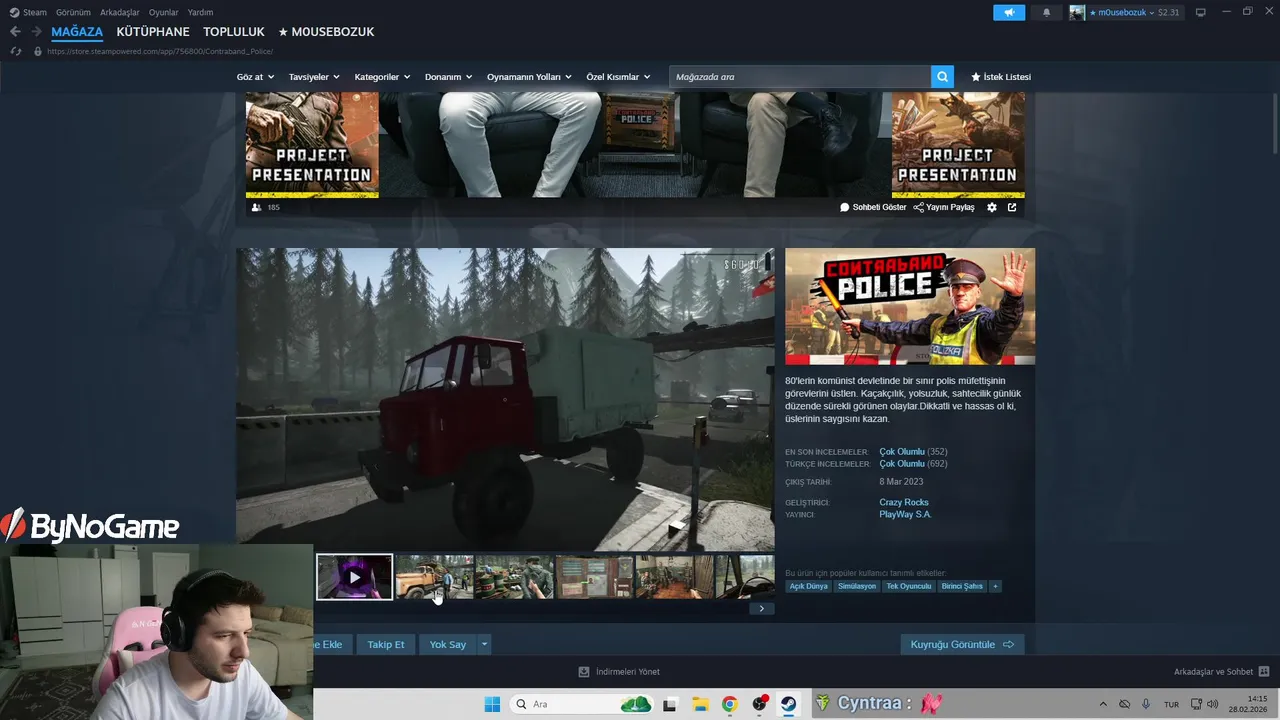The height and width of the screenshot is (720, 1280).
Task: Switch to the TOPLULUK tab
Action: click(234, 32)
